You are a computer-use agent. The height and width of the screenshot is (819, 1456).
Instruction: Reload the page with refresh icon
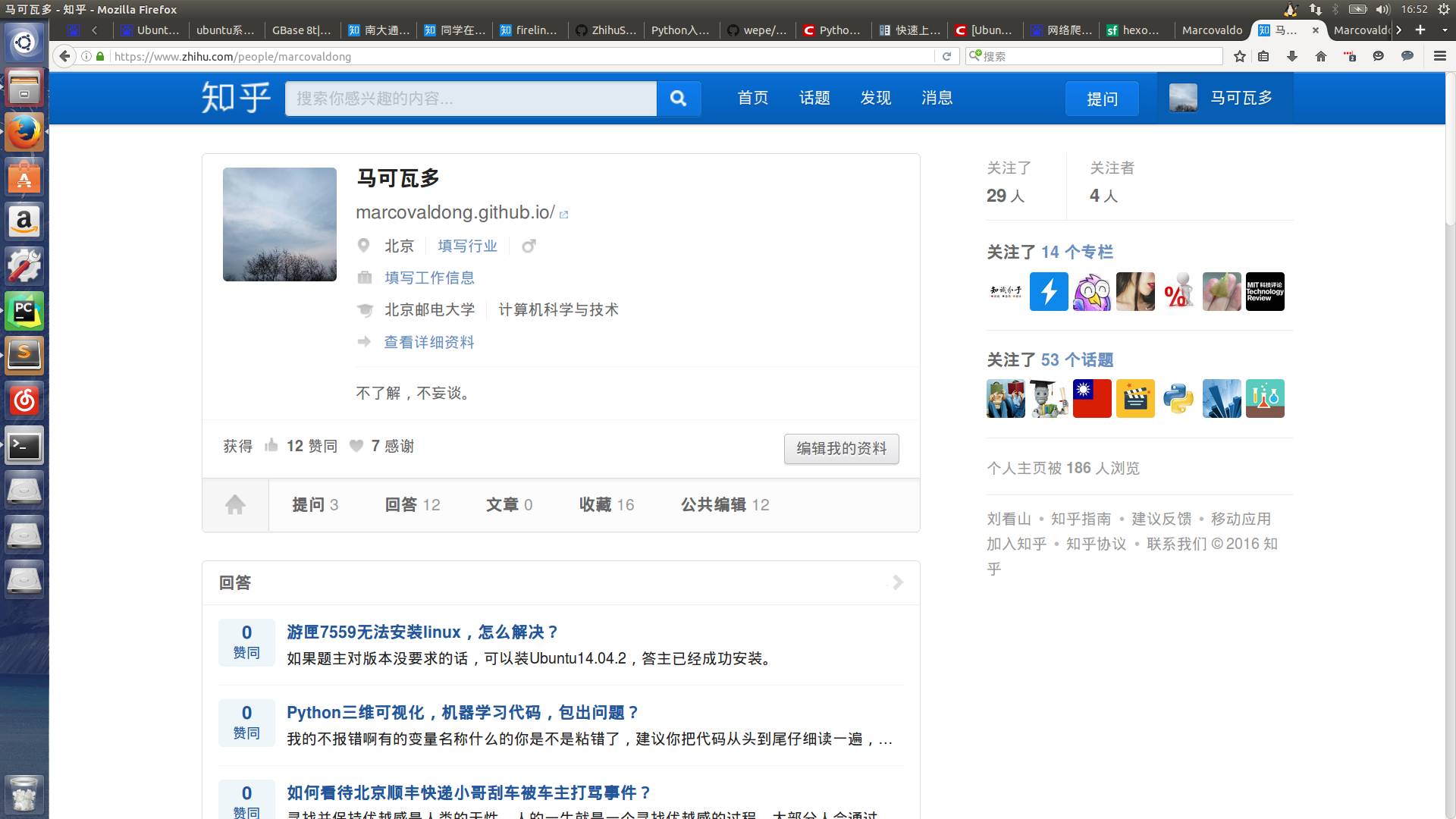[946, 56]
